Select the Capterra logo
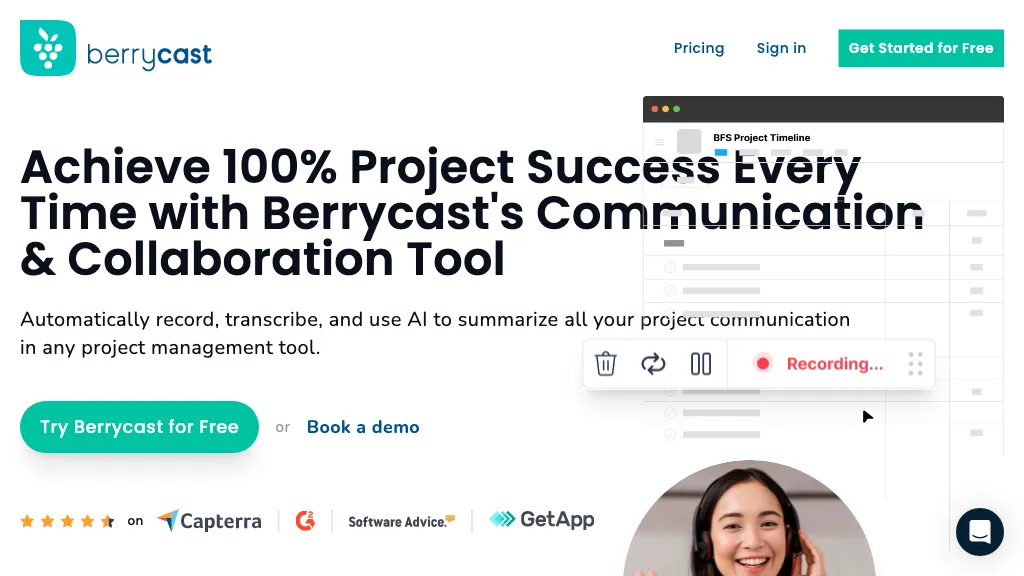The height and width of the screenshot is (576, 1024). pos(209,520)
